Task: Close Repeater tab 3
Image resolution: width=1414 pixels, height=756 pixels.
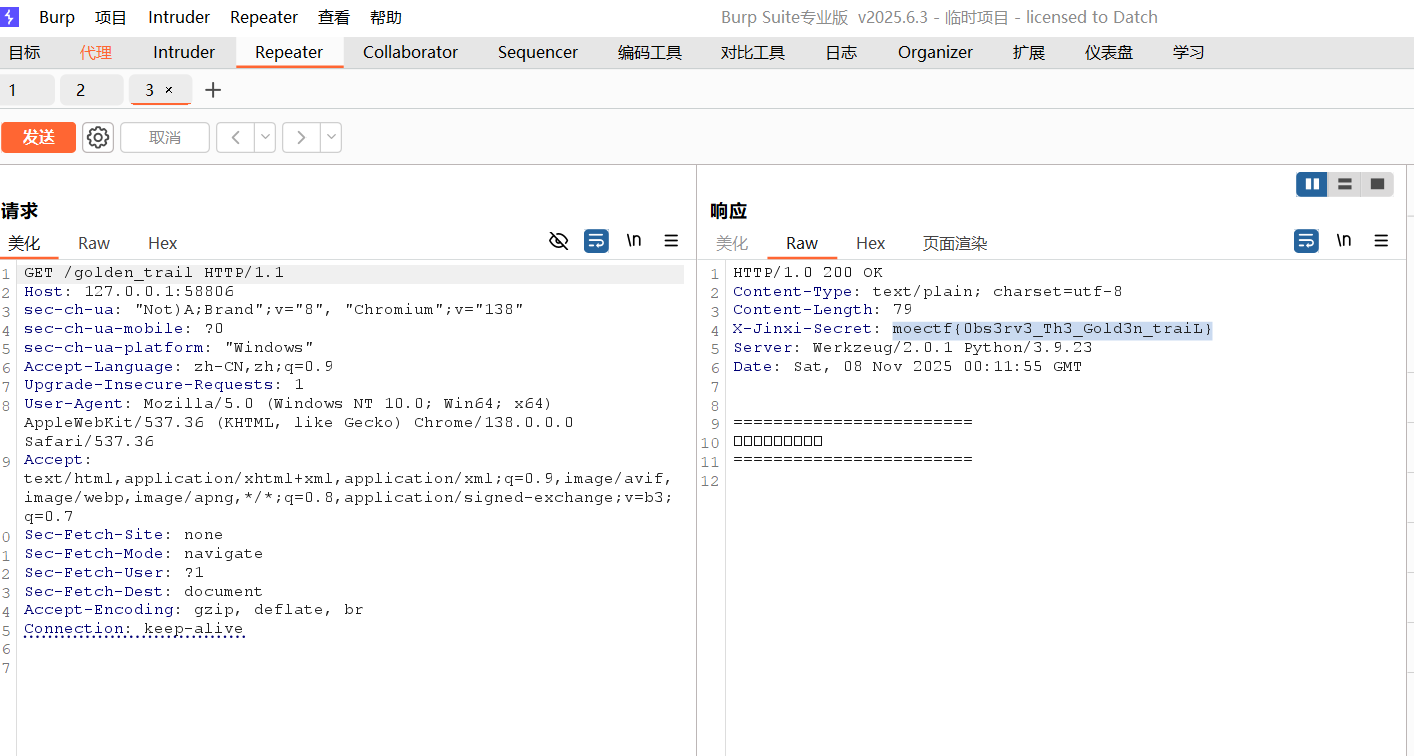Action: point(169,90)
